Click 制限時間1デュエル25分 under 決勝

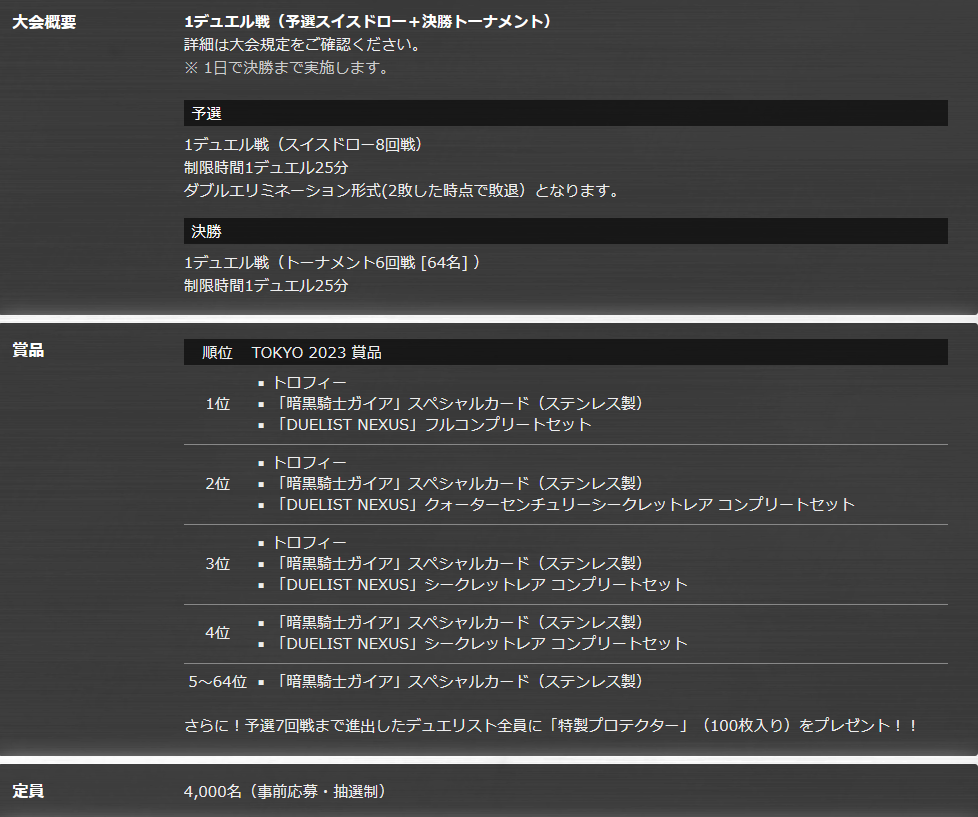pyautogui.click(x=266, y=286)
